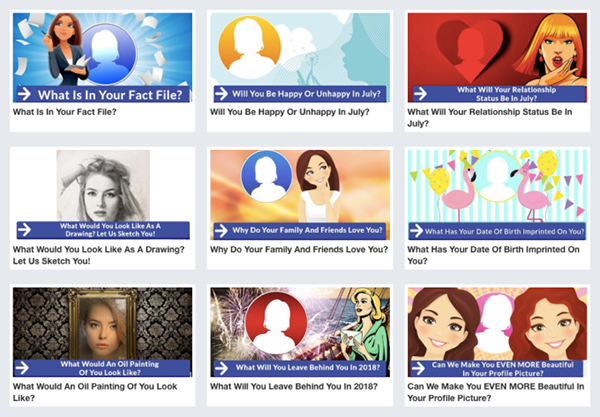Viewport: 600px width, 417px height.
Task: Open 'Why Do Your Family And Friends Love You?' link
Action: [x=299, y=249]
